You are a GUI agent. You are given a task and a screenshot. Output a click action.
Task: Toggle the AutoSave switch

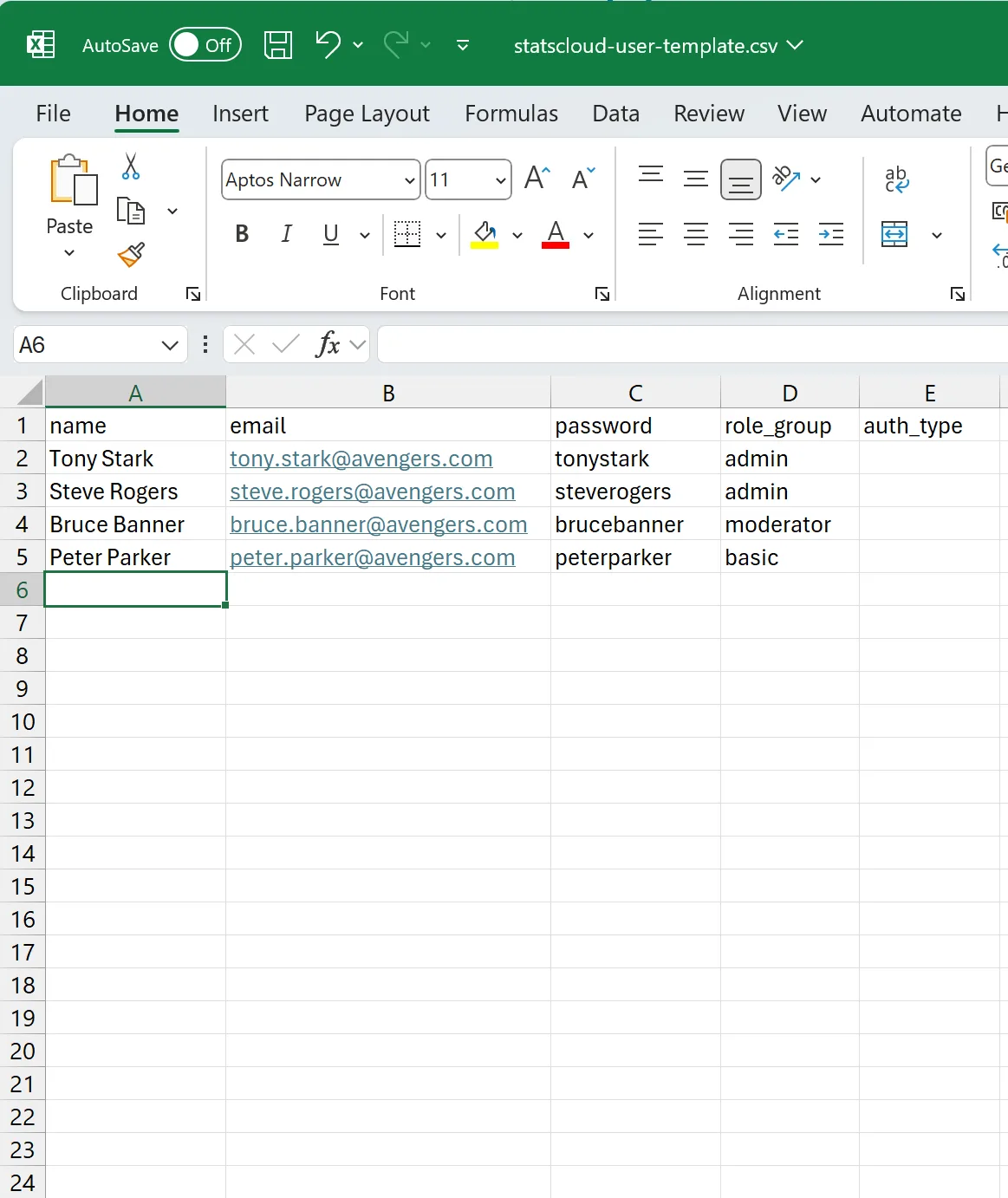(x=205, y=45)
